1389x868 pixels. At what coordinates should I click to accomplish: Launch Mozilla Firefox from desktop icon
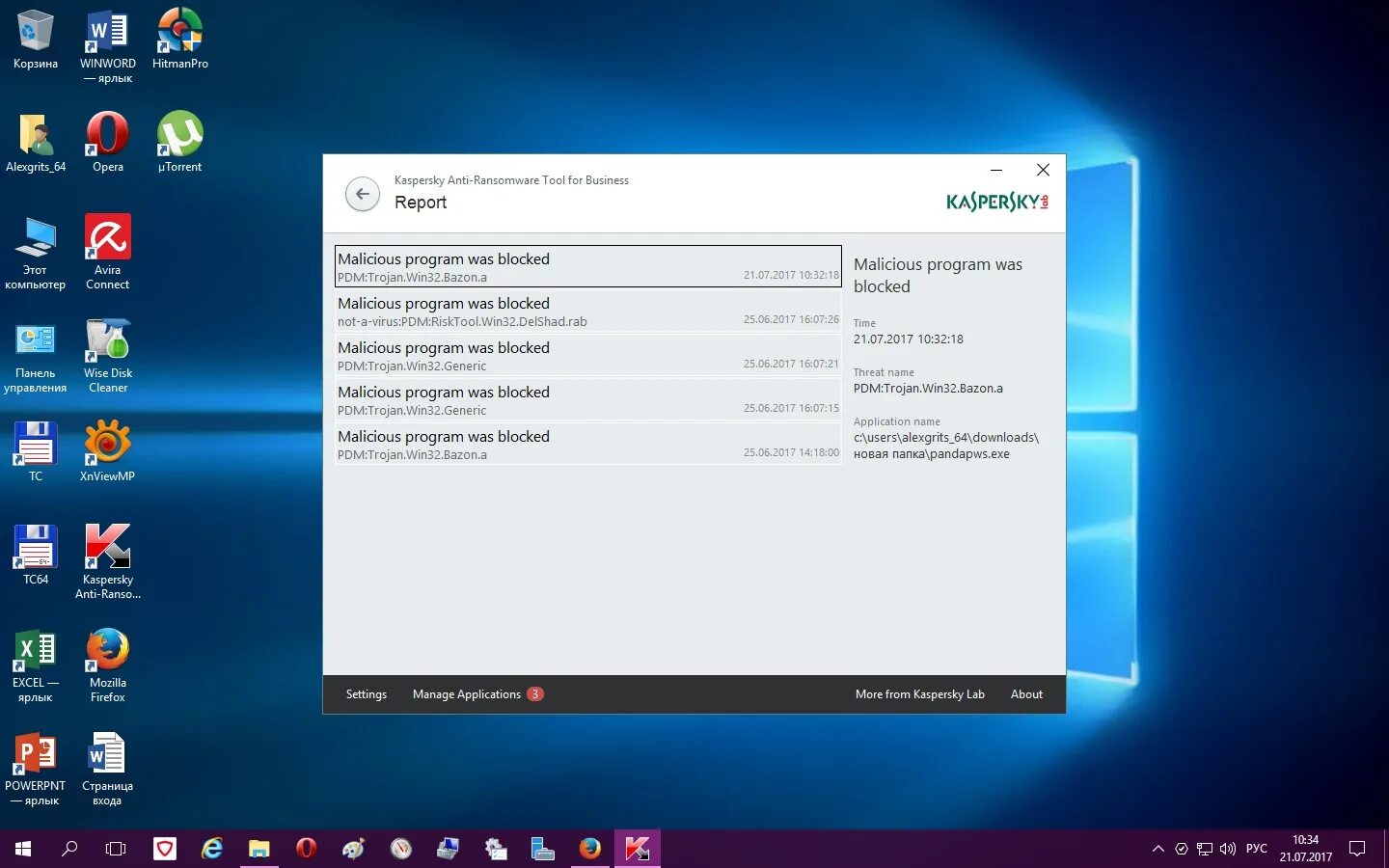coord(108,665)
